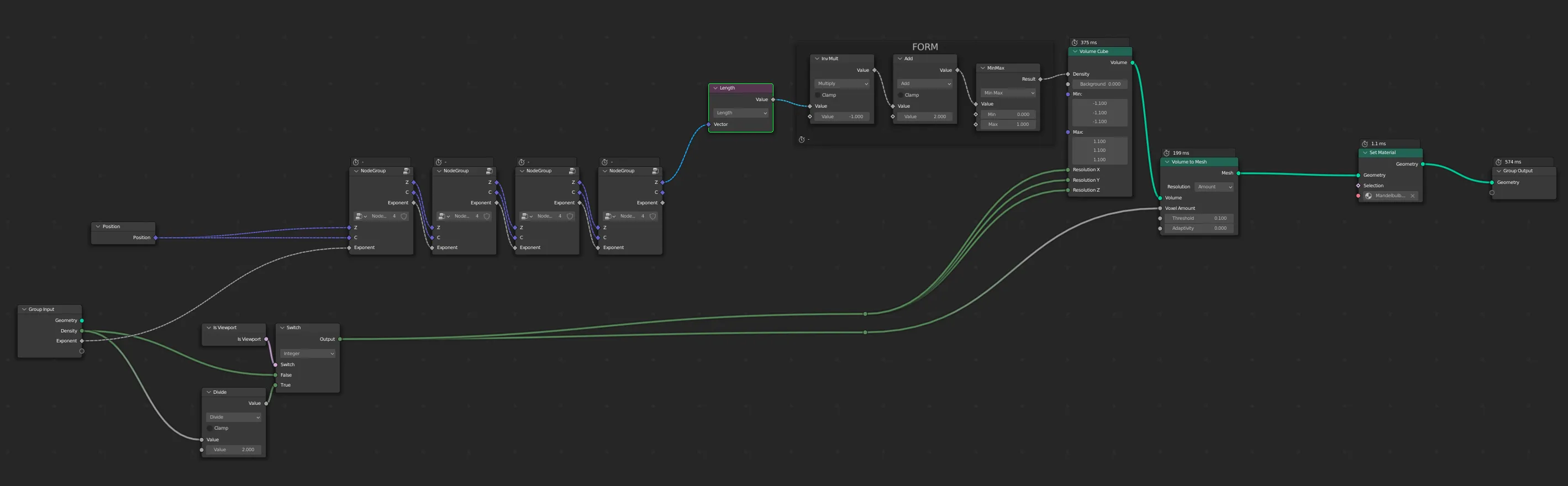The image size is (1568, 486).
Task: Open the Min Max dropdown in MinMax node
Action: pos(1009,93)
